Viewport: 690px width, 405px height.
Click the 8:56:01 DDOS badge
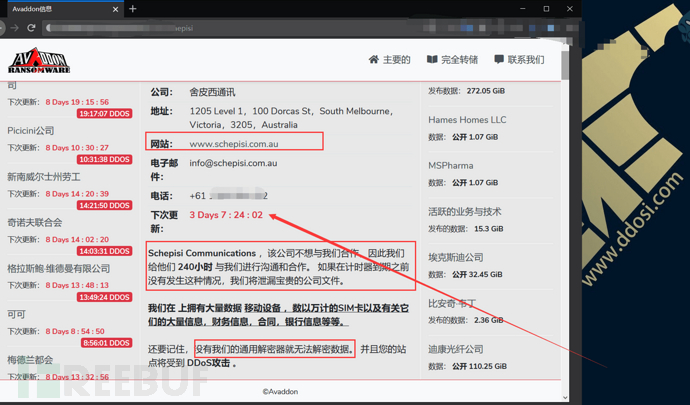(x=106, y=343)
